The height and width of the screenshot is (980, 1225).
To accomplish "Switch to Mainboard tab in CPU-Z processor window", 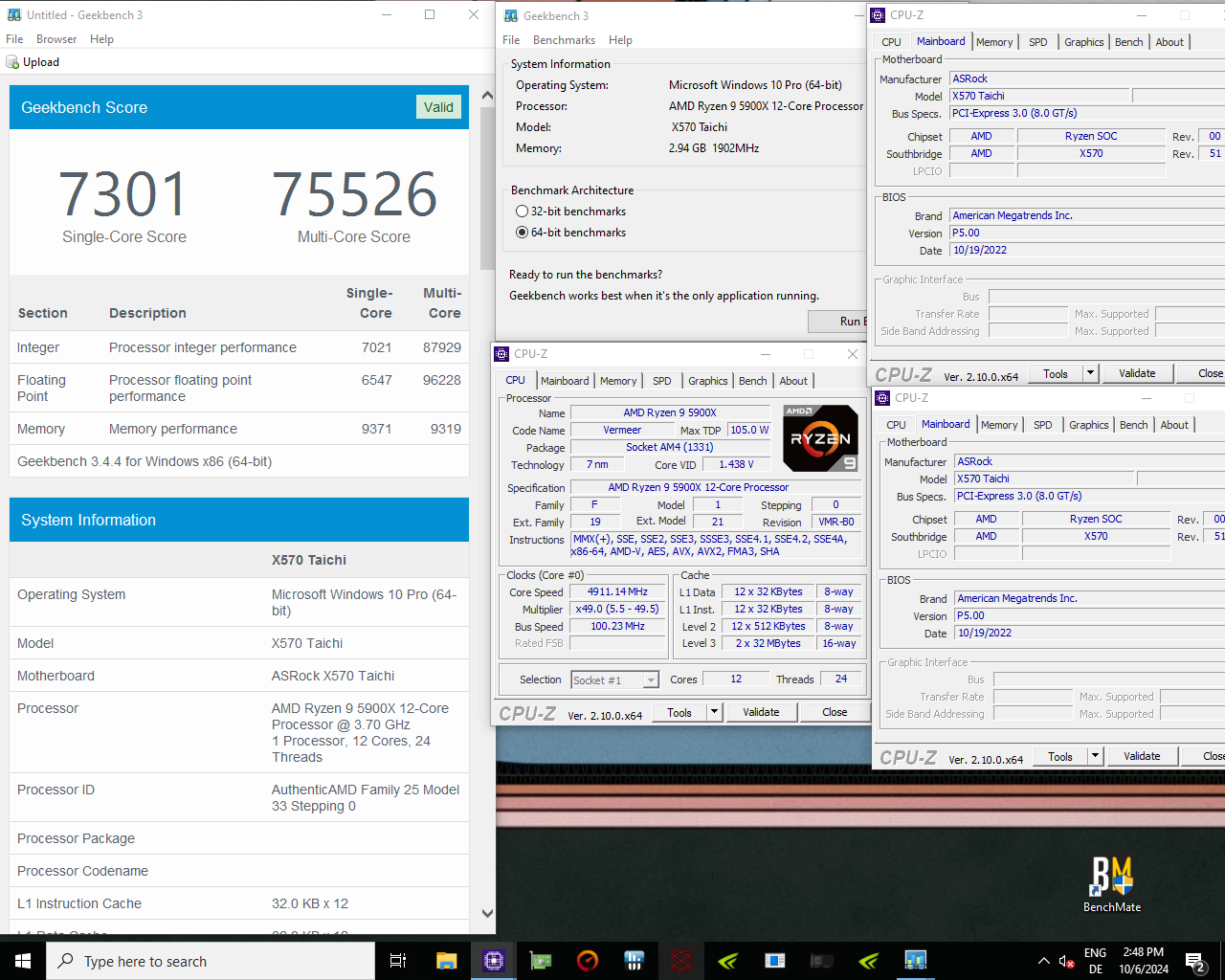I will coord(565,381).
